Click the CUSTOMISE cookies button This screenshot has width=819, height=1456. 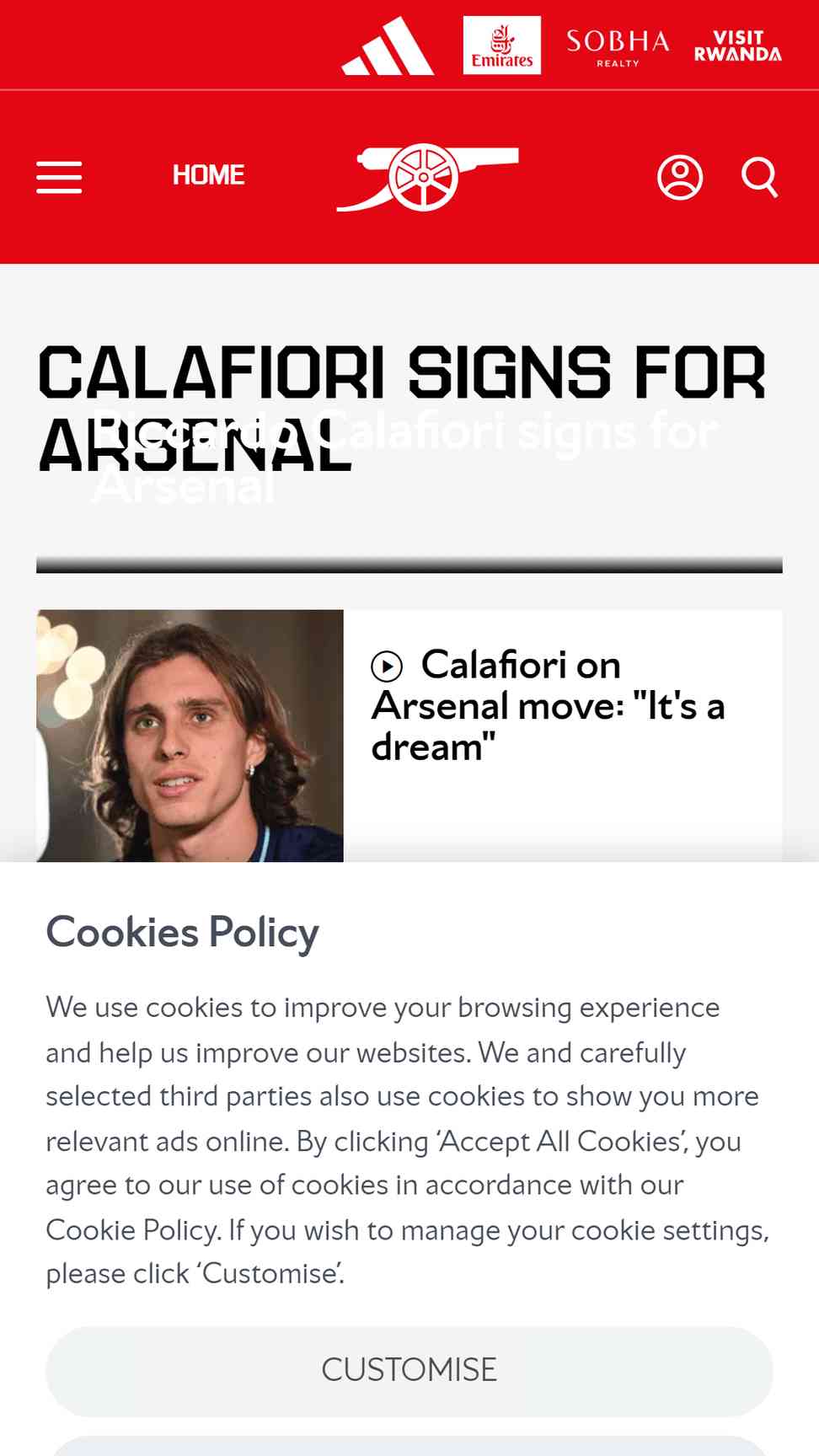409,1371
